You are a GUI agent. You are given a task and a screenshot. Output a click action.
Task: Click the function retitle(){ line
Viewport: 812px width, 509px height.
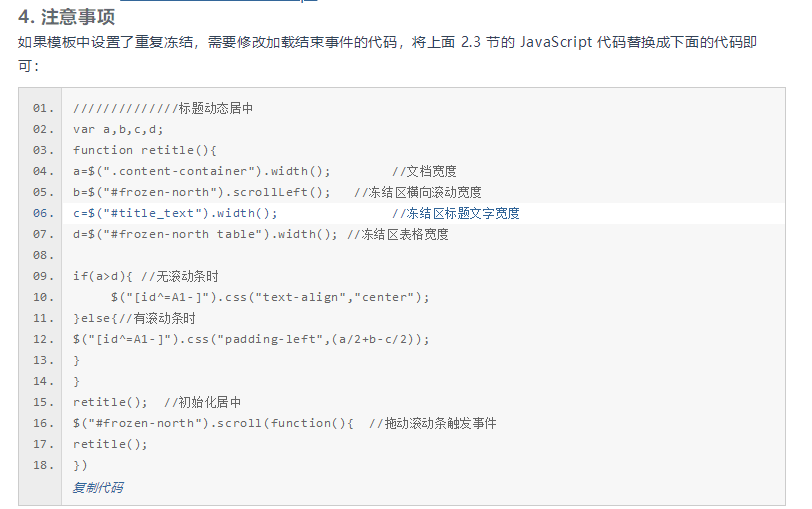[x=144, y=150]
